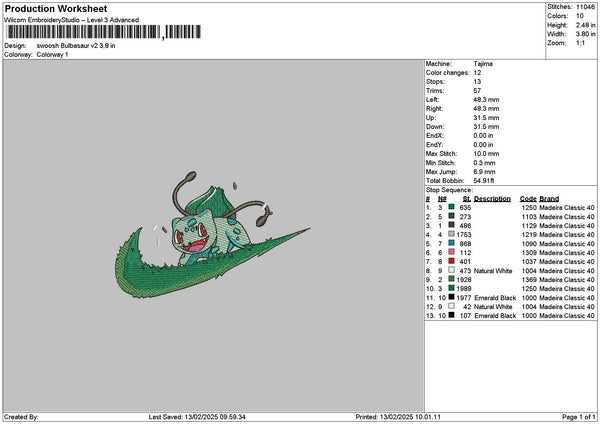Screen dimensions: 600x424
Task: Click the Max Stitch value "10.0 mm"
Action: click(486, 153)
